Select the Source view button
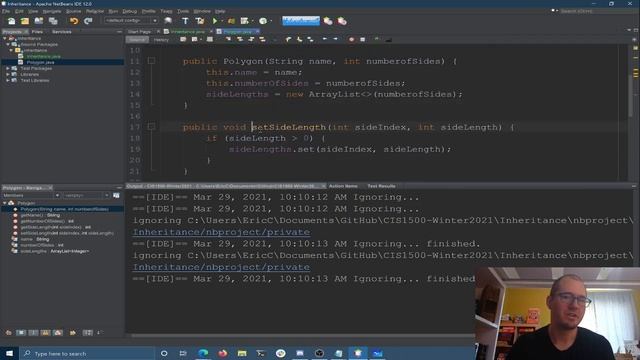Viewport: 640px width, 360px height. (137, 40)
